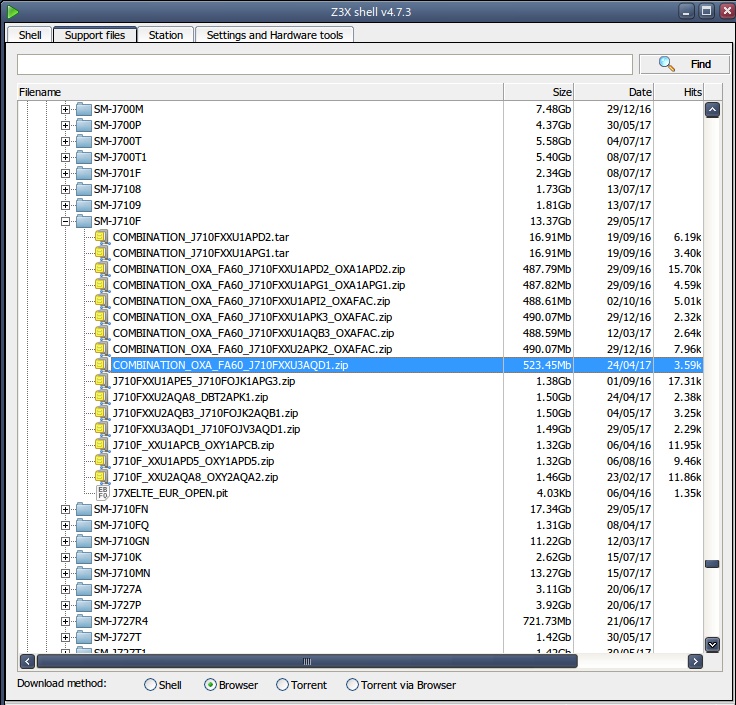The height and width of the screenshot is (705, 736).
Task: Click the vertical scrollbar down arrow
Action: pos(712,644)
